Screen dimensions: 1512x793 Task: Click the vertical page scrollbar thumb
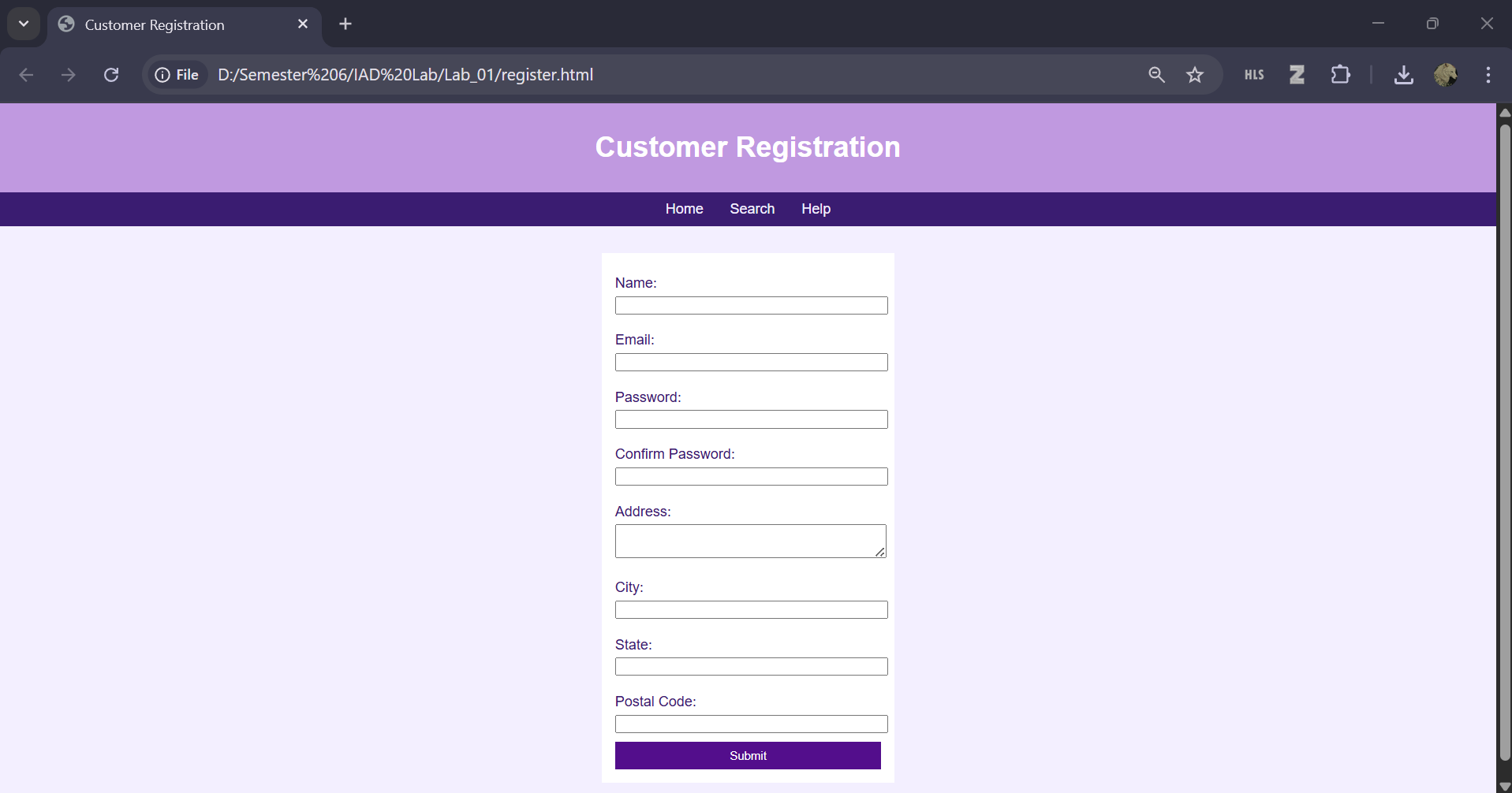coord(1504,441)
